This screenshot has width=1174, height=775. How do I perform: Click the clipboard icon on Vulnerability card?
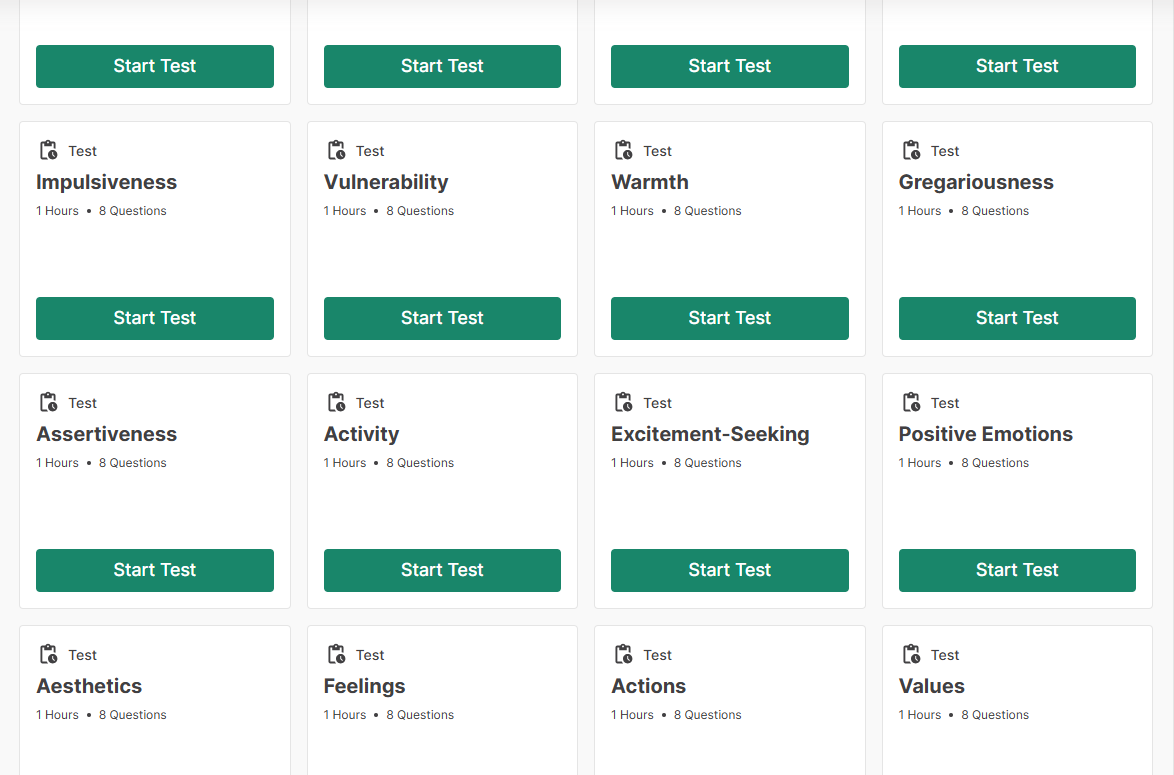pos(336,151)
